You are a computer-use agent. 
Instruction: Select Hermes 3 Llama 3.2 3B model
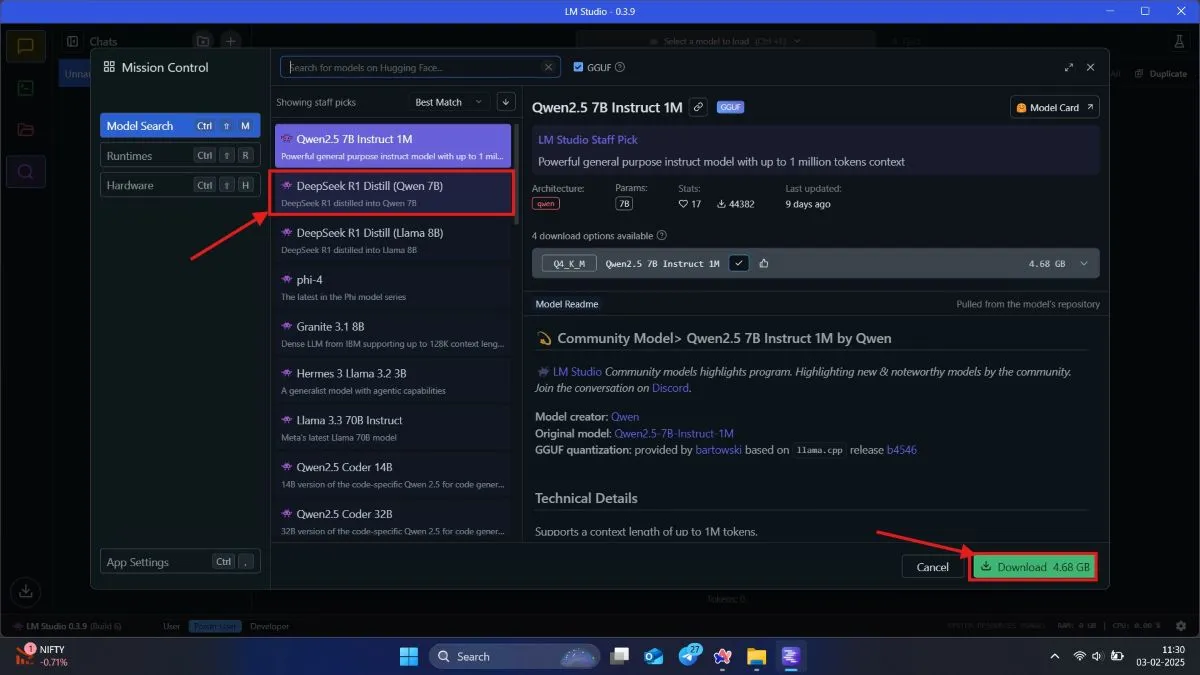coord(393,381)
